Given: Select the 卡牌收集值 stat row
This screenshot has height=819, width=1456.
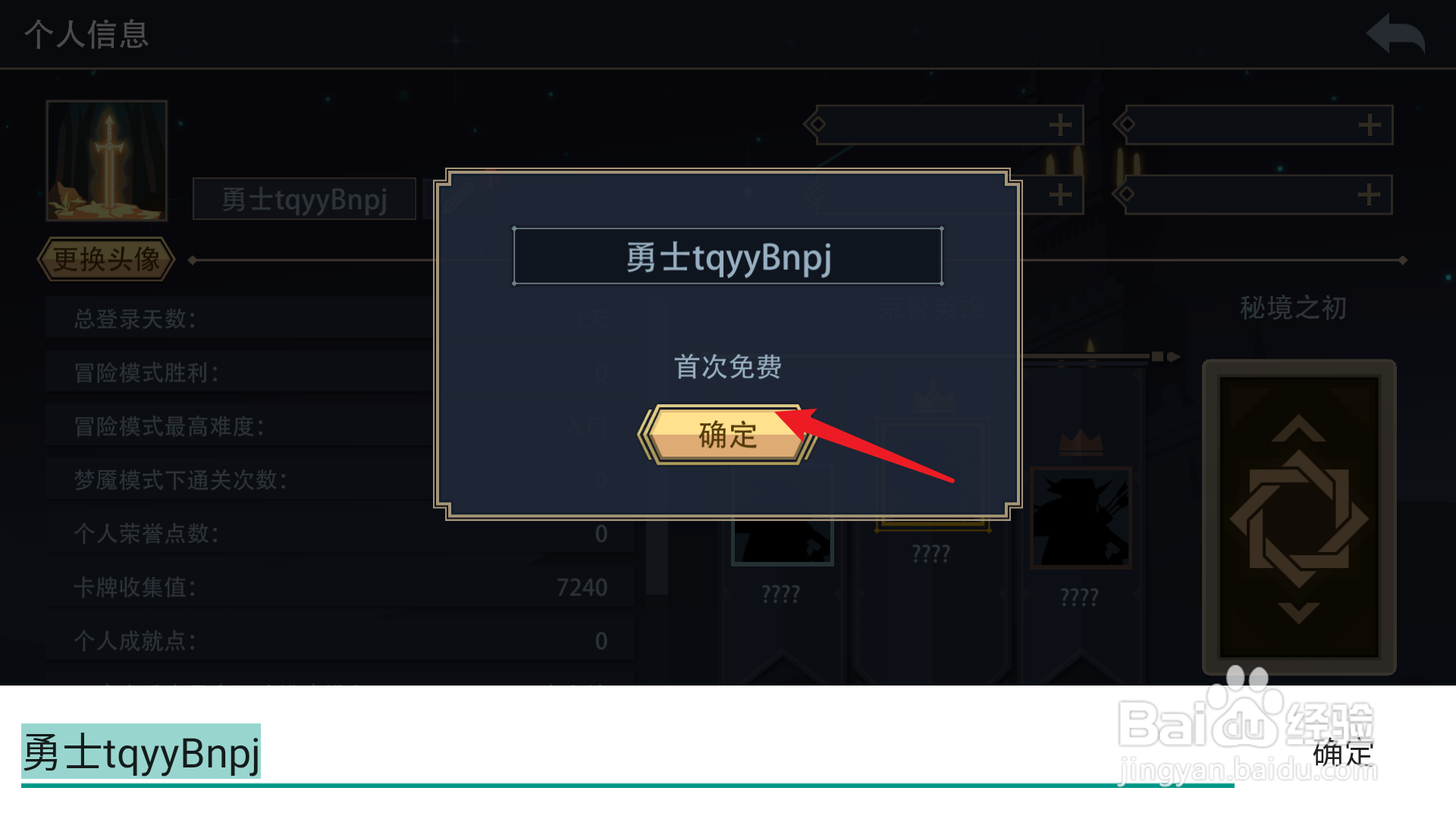Looking at the screenshot, I should click(340, 587).
